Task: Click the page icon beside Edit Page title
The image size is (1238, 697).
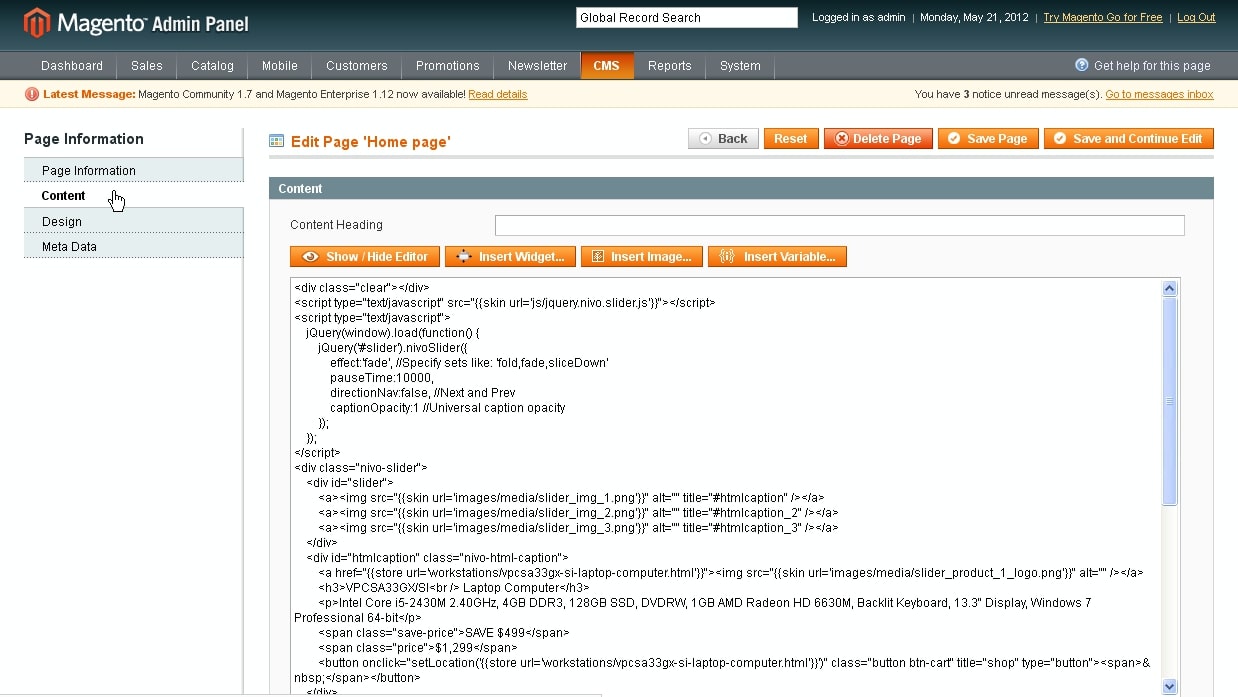Action: click(x=277, y=142)
